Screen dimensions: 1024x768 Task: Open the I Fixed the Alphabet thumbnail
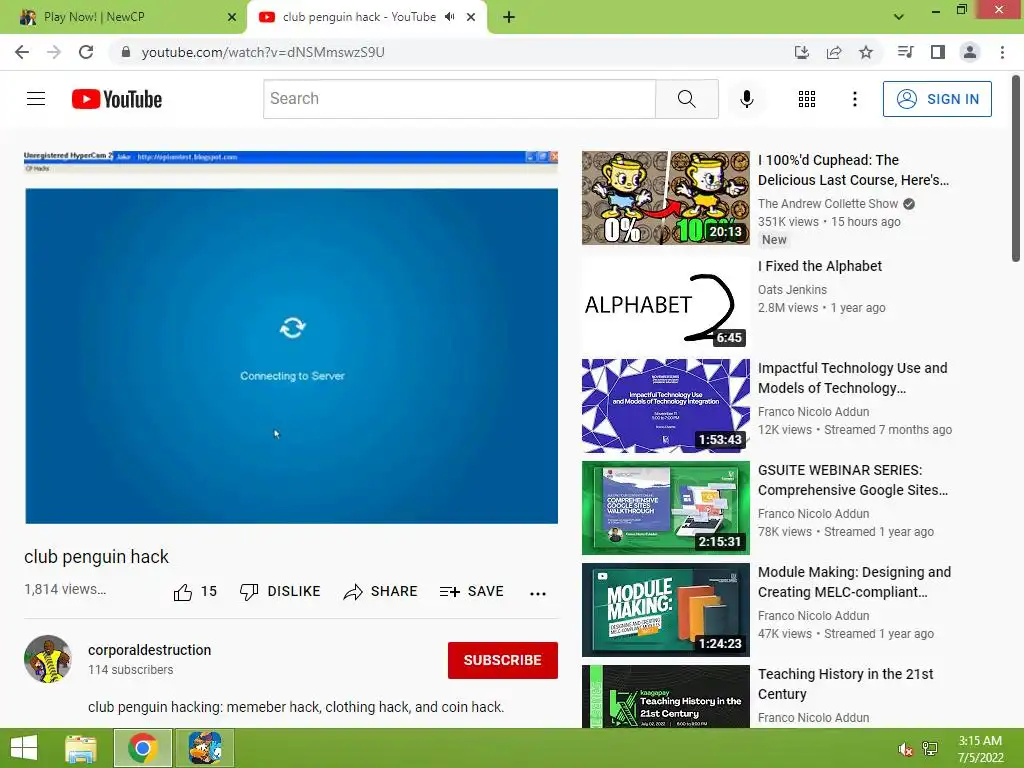665,302
